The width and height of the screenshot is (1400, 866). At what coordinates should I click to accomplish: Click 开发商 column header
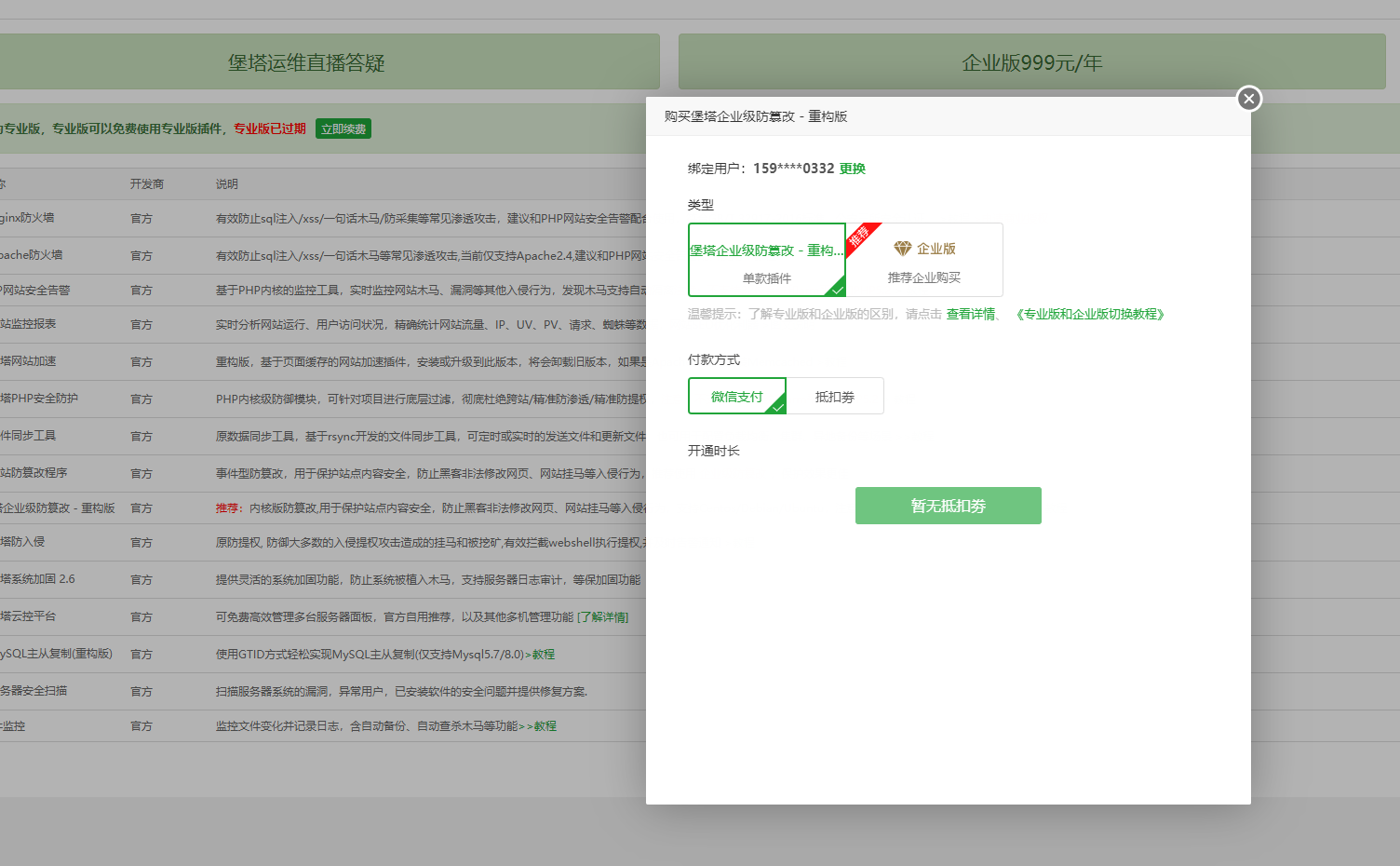pyautogui.click(x=147, y=183)
